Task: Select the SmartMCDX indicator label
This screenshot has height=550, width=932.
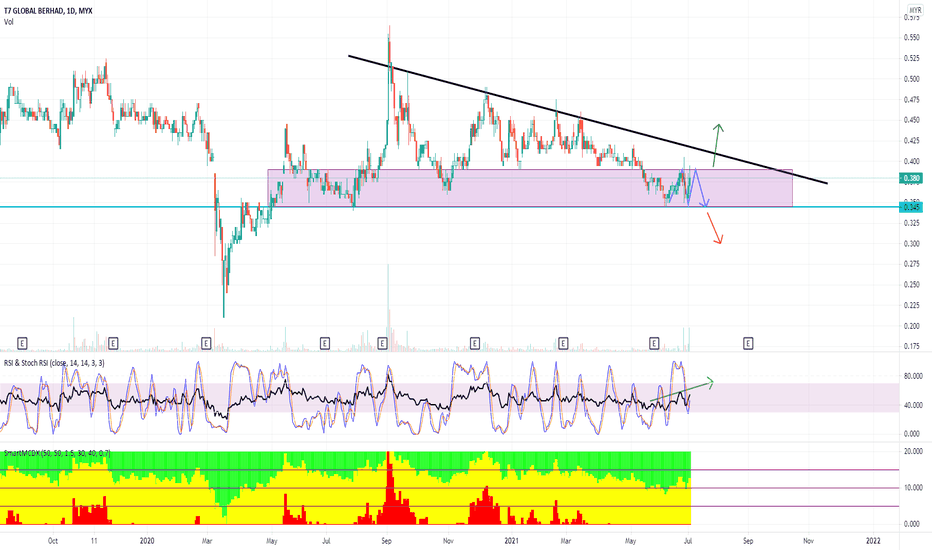Action: 57,453
